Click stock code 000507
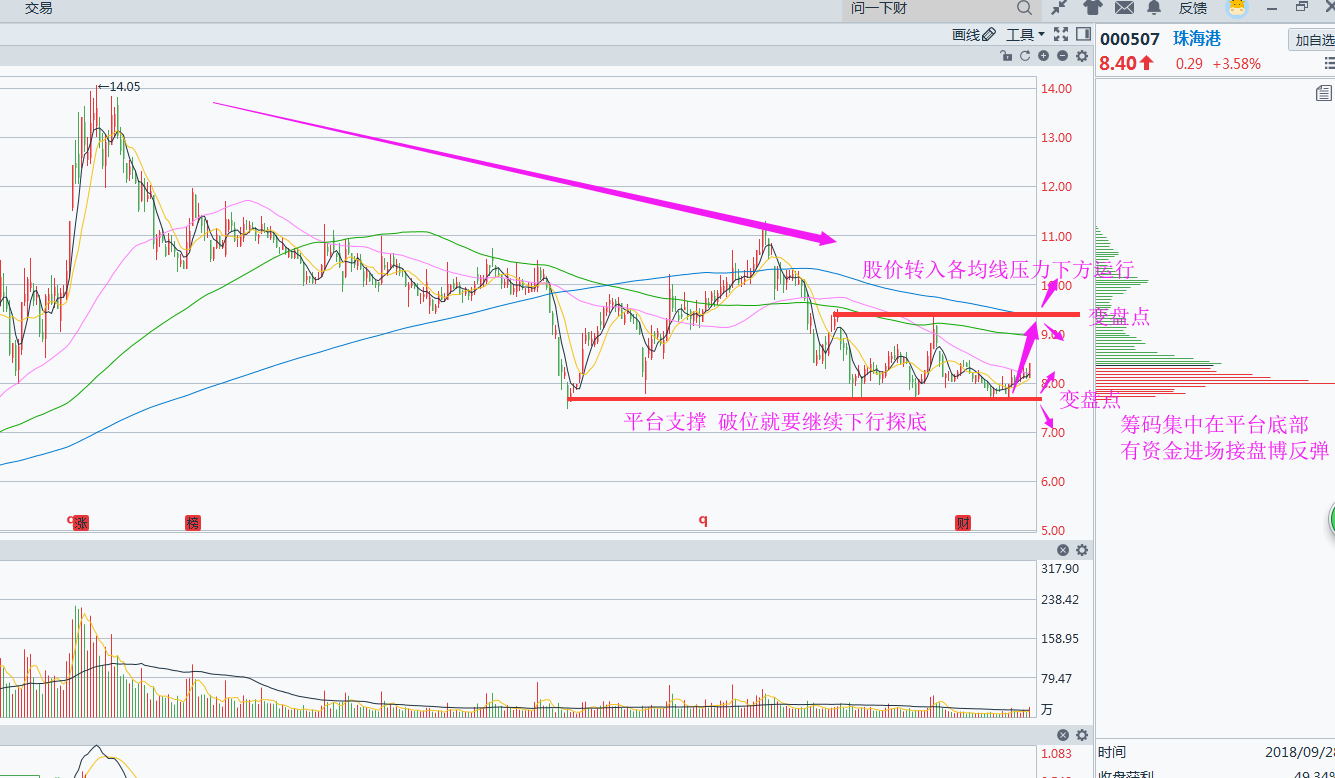The image size is (1335, 778). click(x=1130, y=40)
